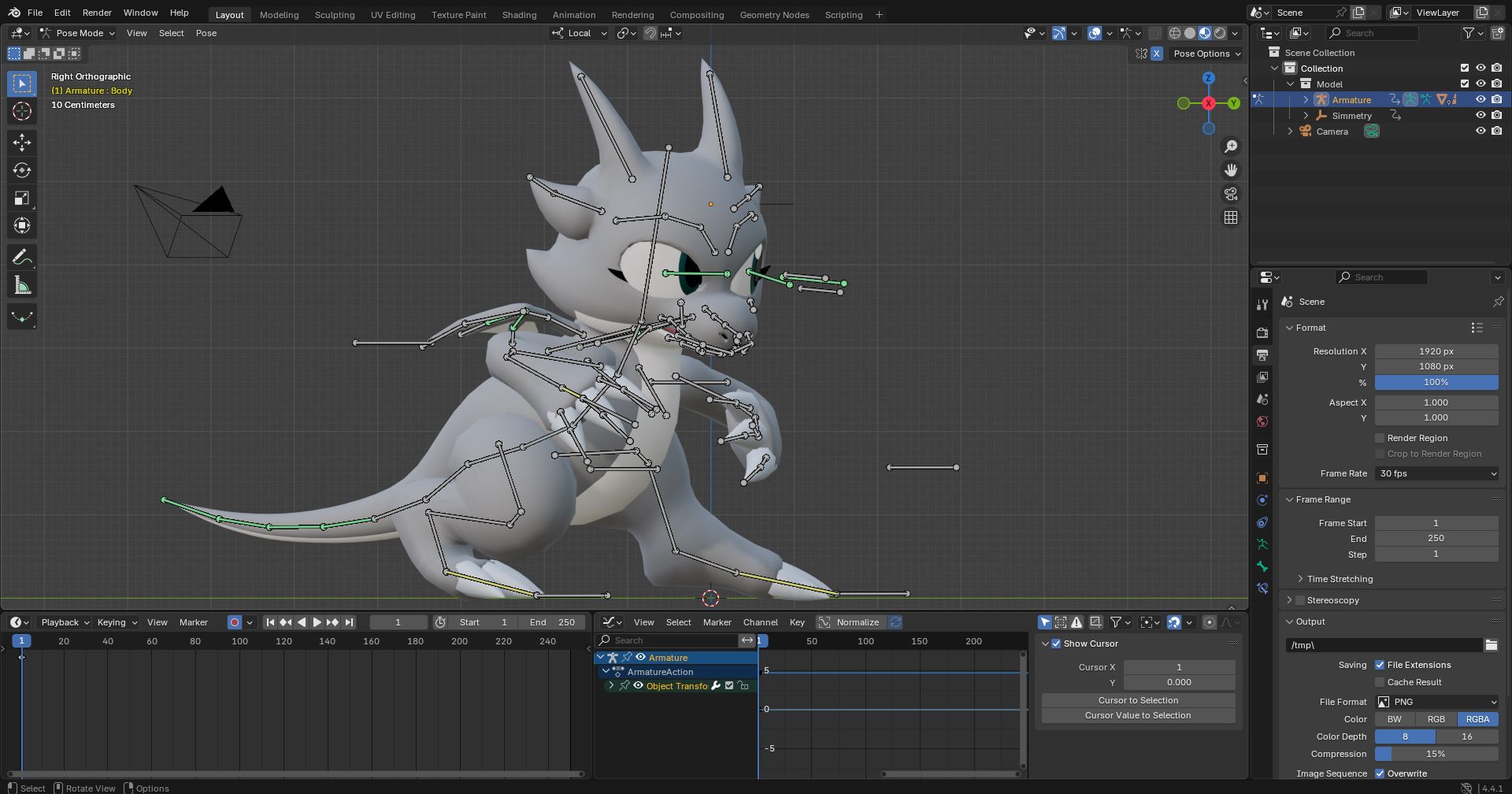This screenshot has width=1512, height=794.
Task: Switch to Sculpting workspace tab
Action: point(334,14)
